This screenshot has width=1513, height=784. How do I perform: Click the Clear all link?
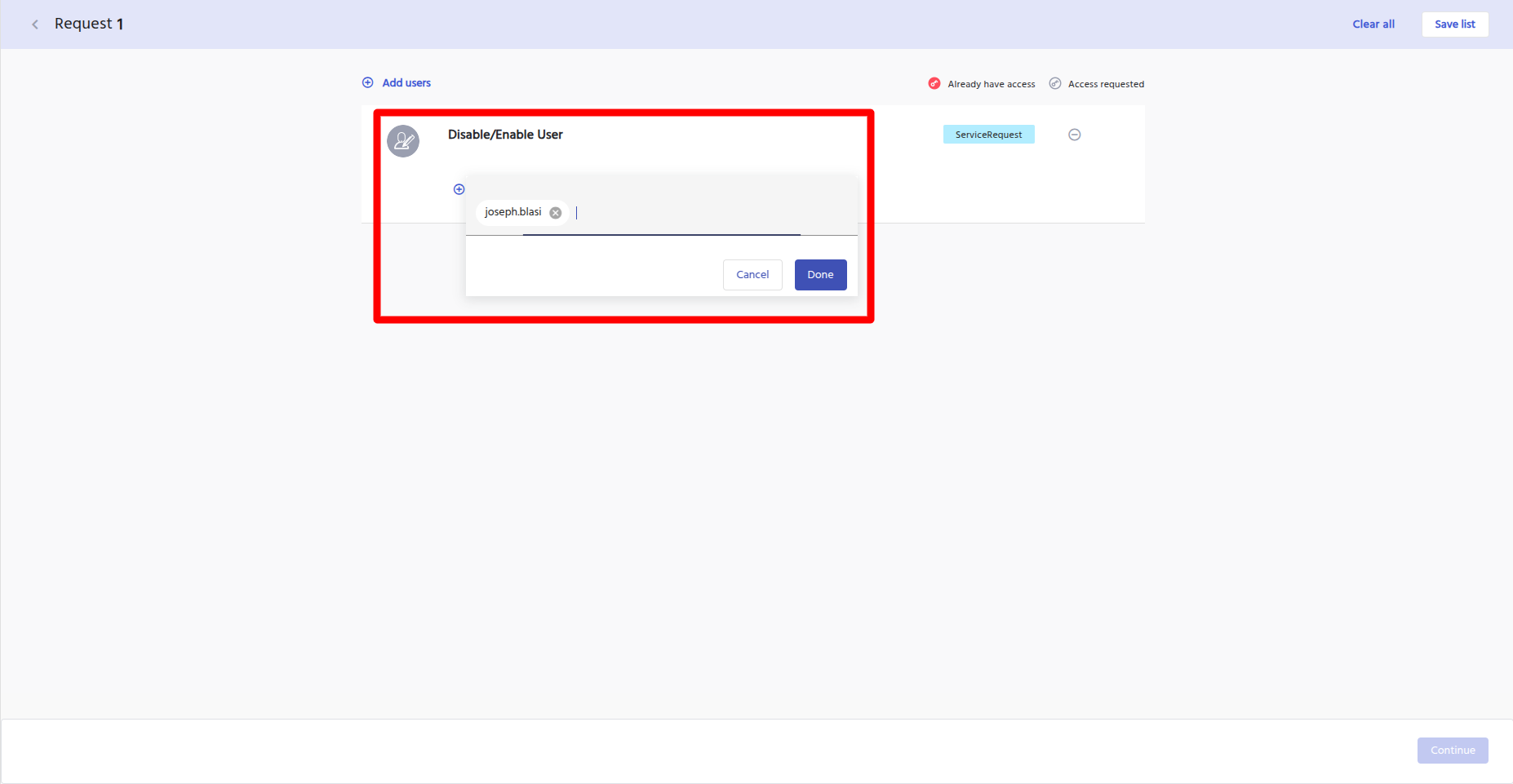pyautogui.click(x=1373, y=24)
